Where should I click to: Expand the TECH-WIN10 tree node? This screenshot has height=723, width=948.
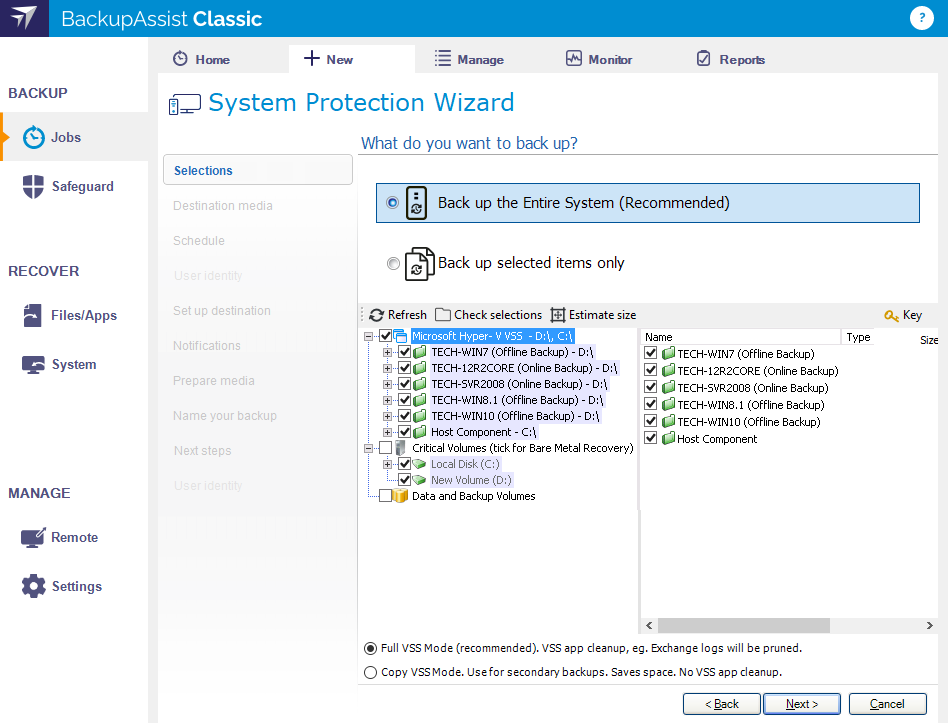(x=388, y=416)
